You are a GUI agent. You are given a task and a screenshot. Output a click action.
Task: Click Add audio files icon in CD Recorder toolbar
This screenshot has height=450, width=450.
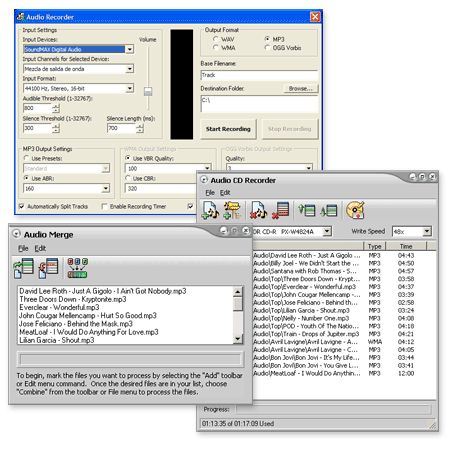click(211, 211)
